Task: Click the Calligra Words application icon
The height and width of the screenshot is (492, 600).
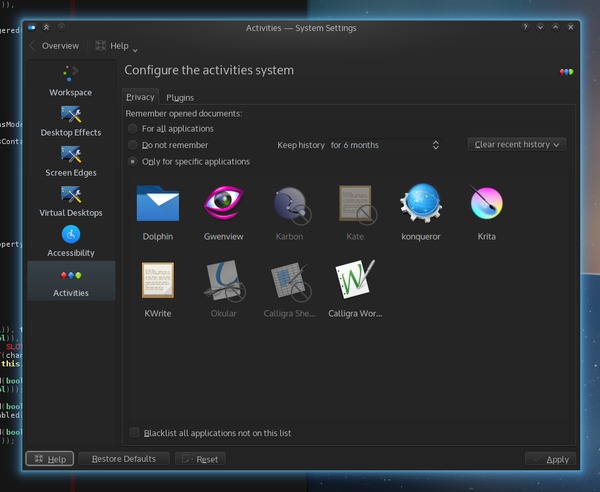Action: (355, 279)
